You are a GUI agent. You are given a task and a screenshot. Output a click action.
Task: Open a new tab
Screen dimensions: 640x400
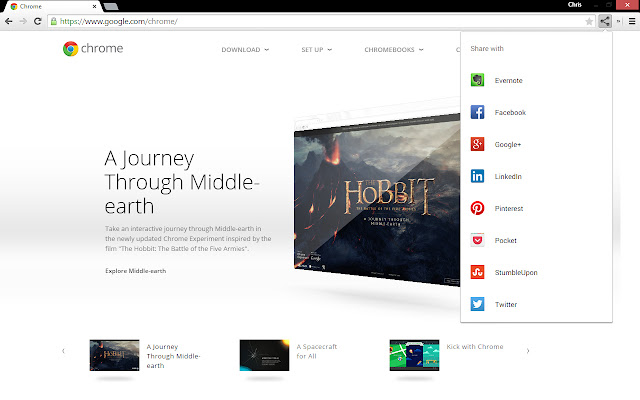pos(111,7)
